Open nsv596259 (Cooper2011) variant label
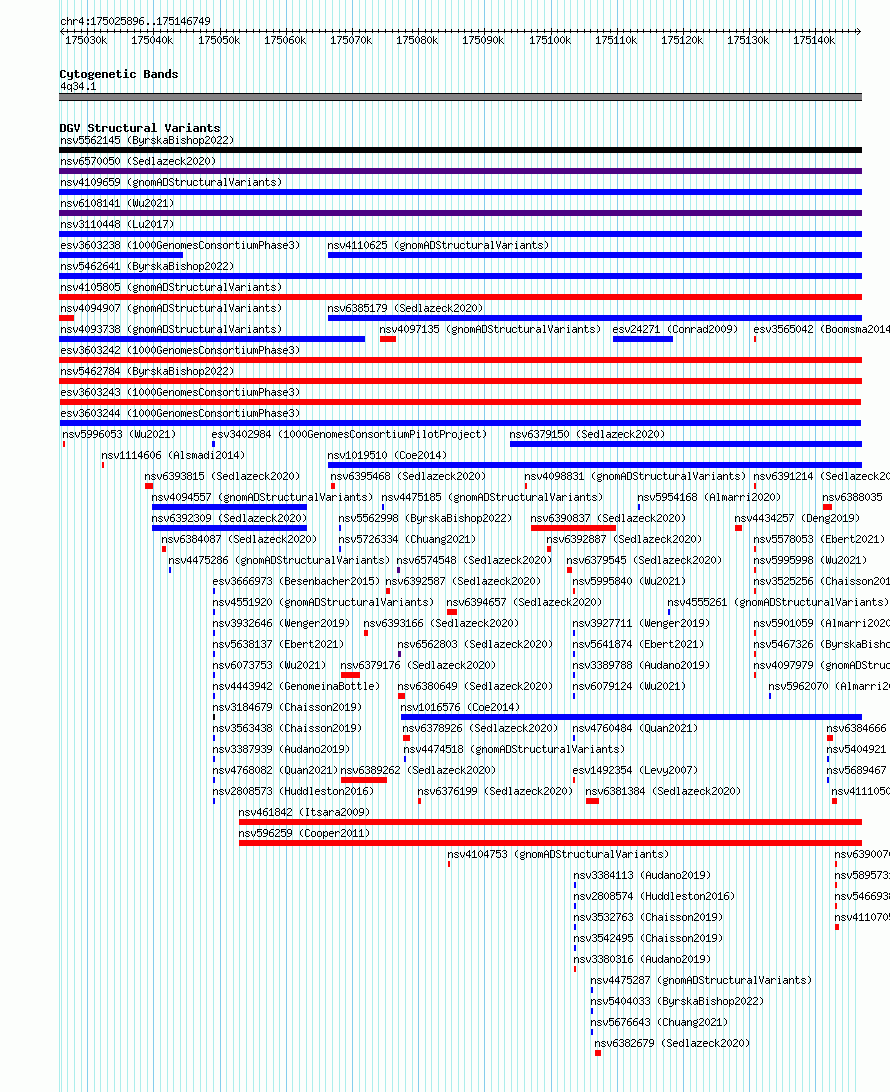The image size is (890, 1092). click(x=304, y=833)
